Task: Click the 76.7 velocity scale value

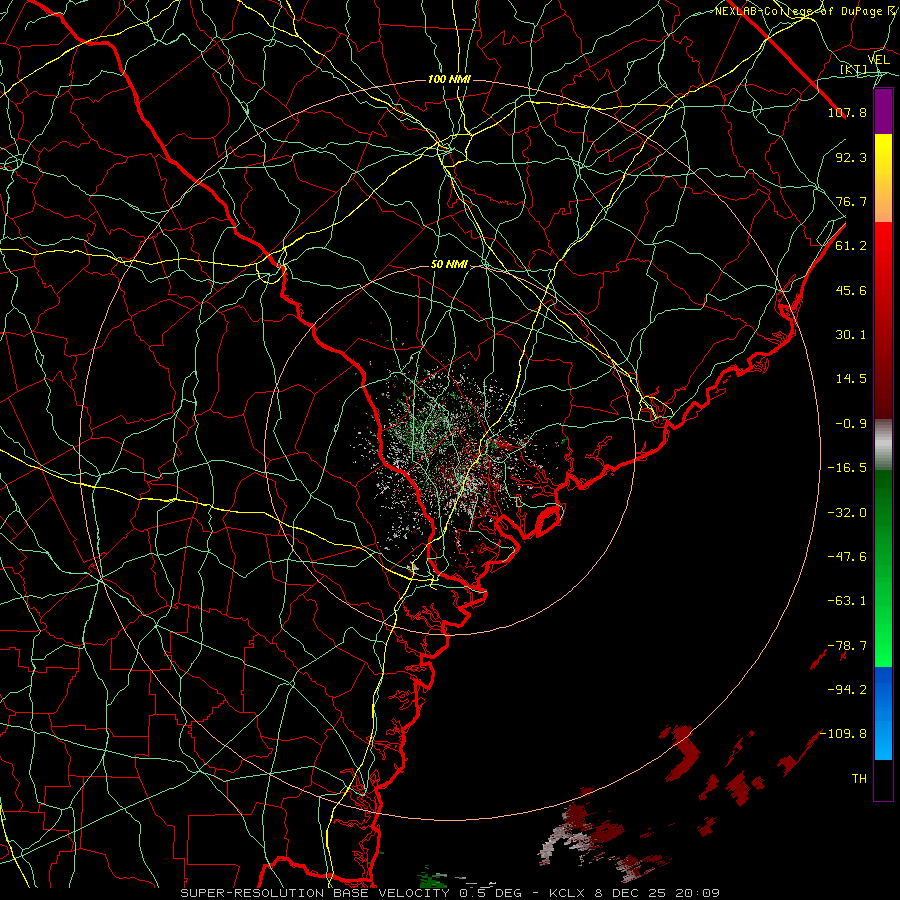Action: [851, 201]
